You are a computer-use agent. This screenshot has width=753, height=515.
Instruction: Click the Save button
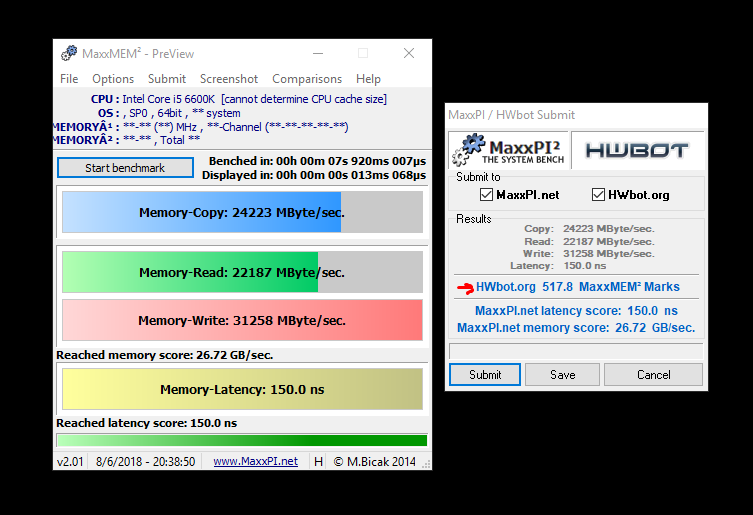562,375
